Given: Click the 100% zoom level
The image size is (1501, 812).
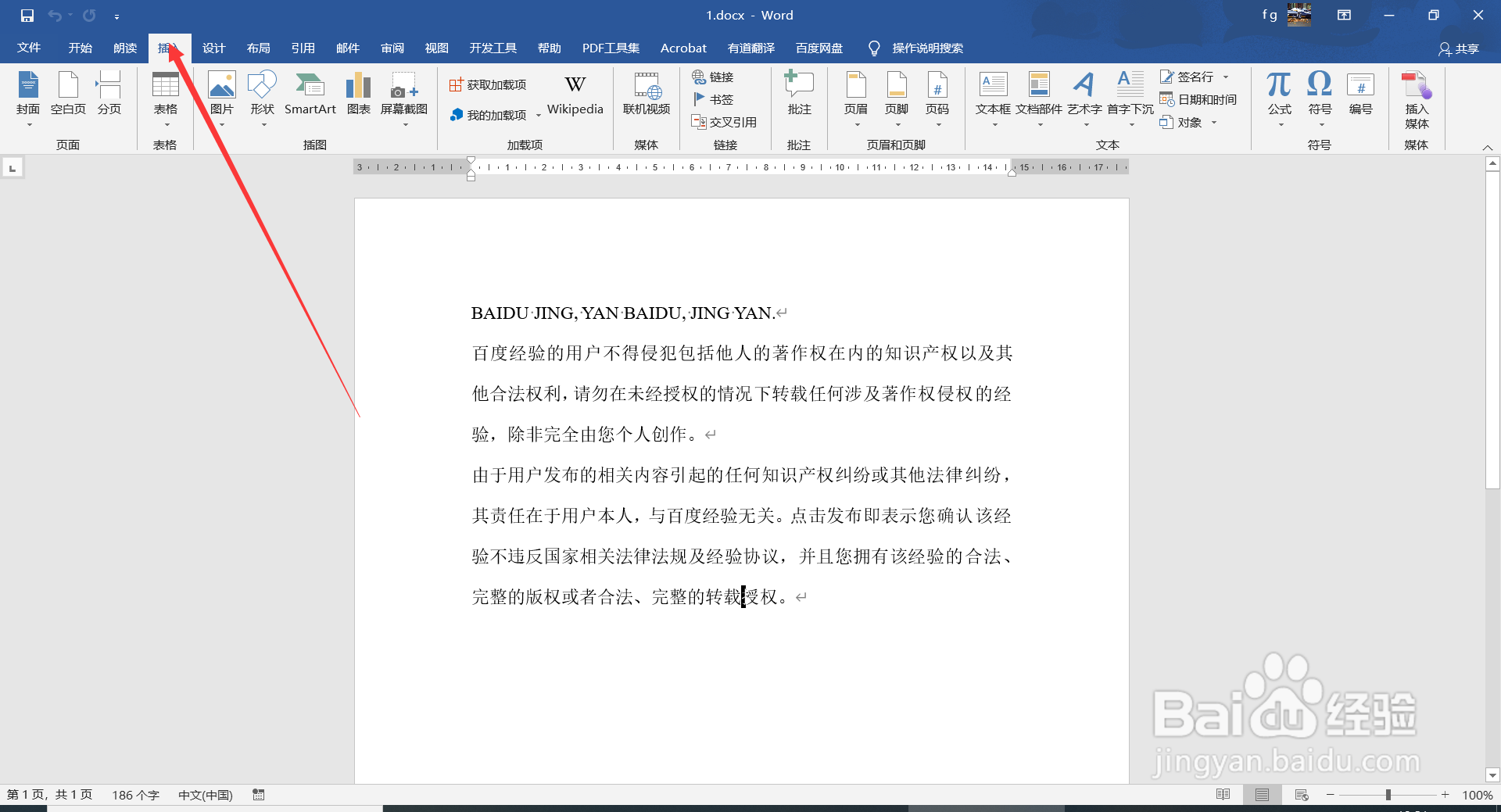Looking at the screenshot, I should point(1477,795).
